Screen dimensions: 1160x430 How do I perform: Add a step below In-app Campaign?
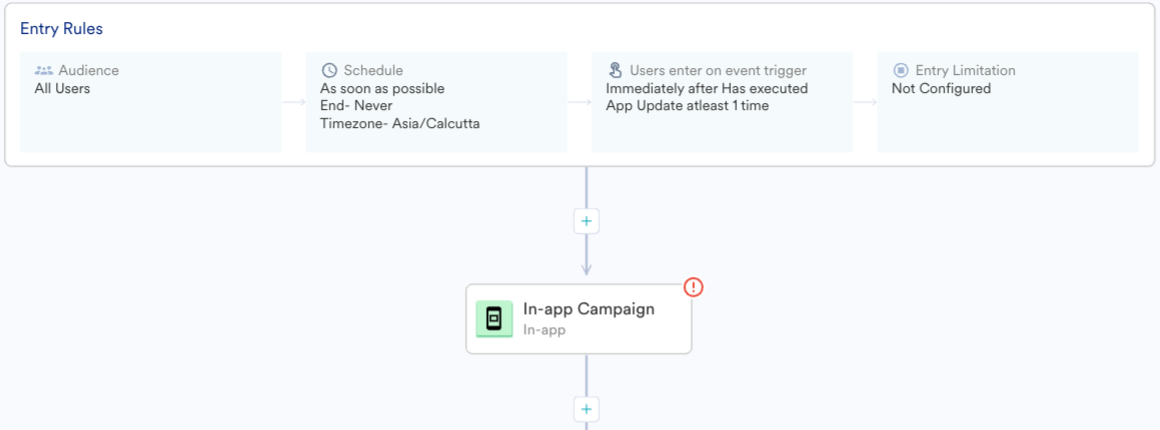coord(587,409)
